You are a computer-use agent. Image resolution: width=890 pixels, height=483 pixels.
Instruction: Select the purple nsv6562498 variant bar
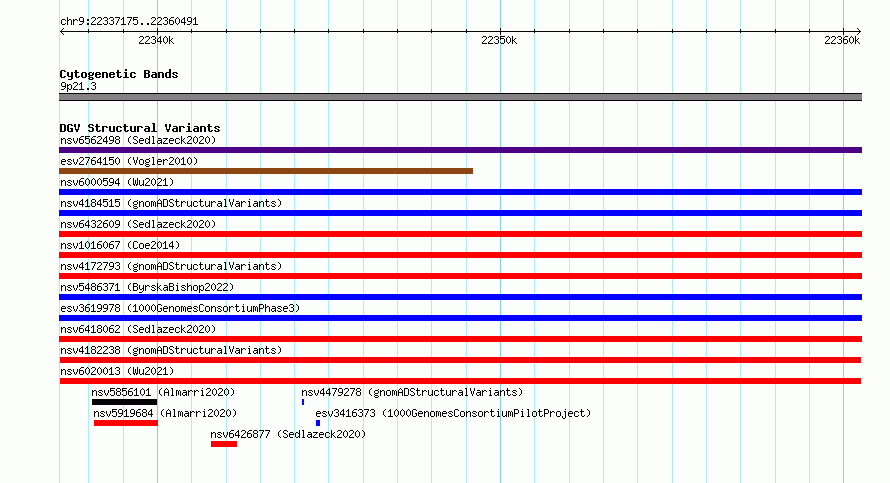point(460,150)
